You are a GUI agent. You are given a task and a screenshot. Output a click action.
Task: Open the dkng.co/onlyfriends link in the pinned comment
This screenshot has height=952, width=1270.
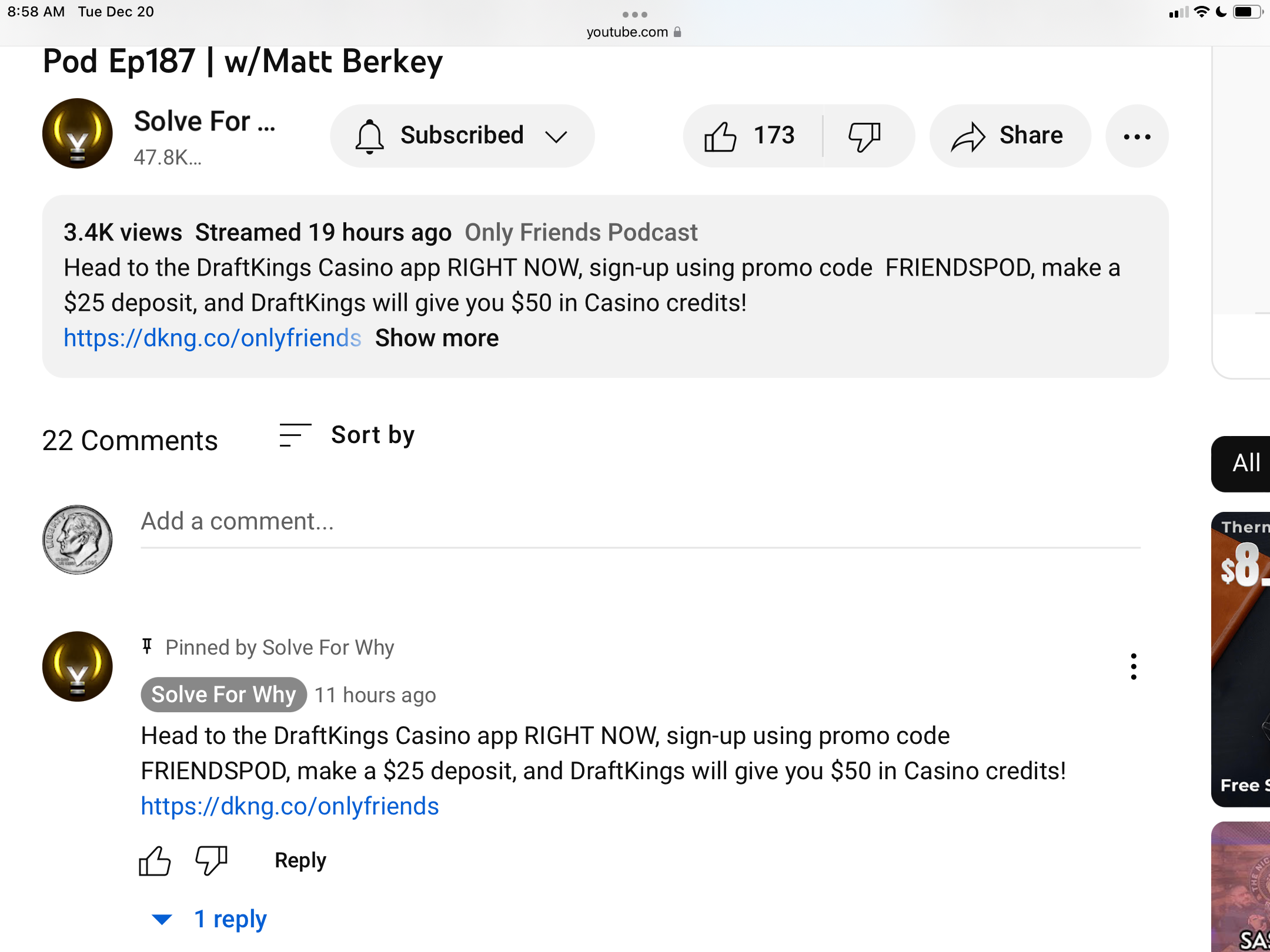290,806
